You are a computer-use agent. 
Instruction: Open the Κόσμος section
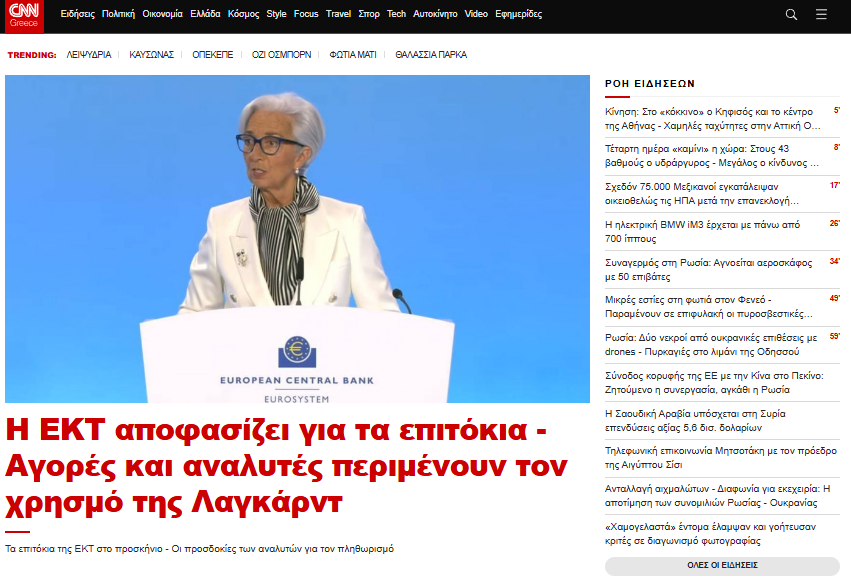[243, 14]
